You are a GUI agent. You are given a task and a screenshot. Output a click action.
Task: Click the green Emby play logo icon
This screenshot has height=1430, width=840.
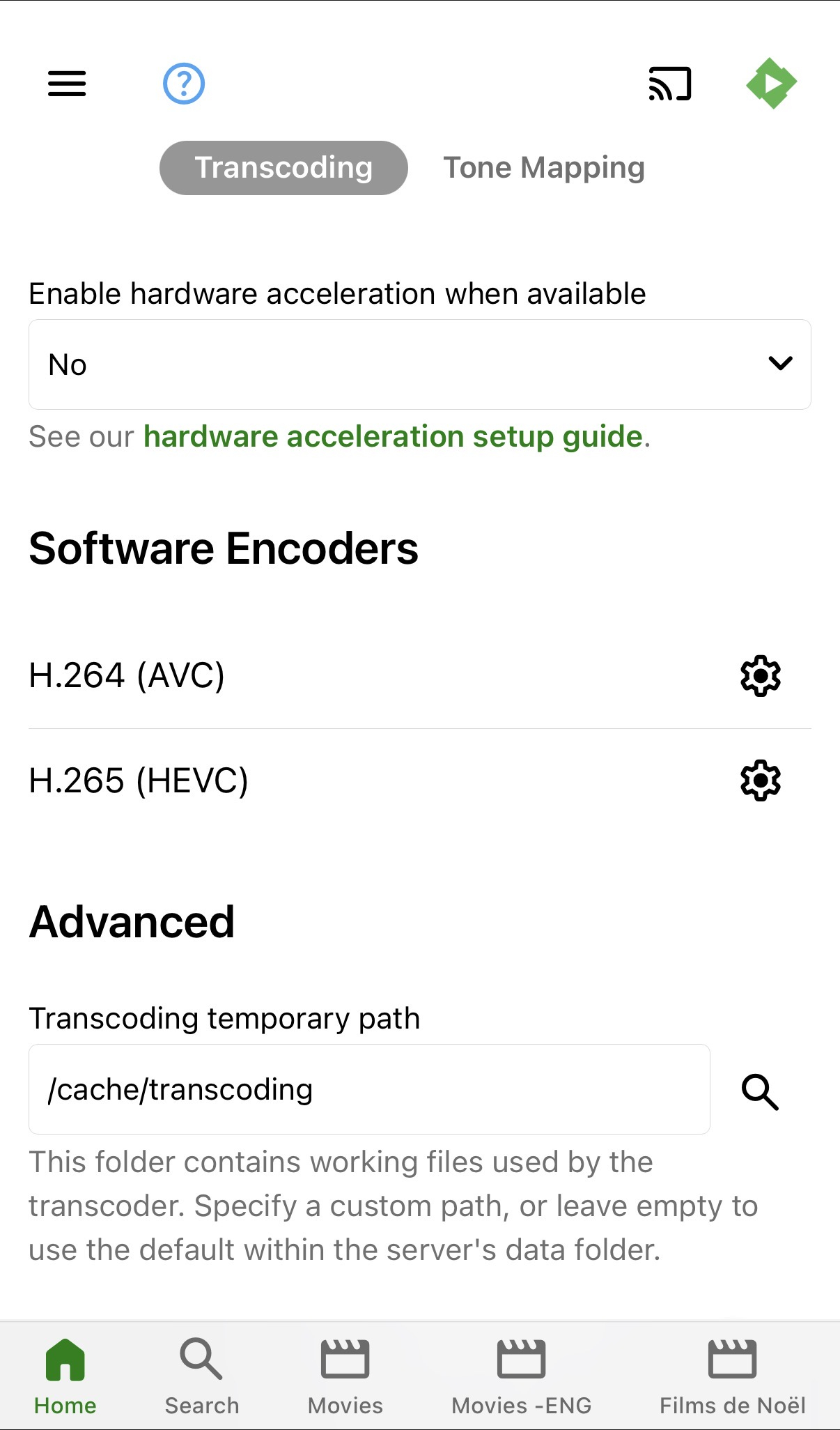click(x=771, y=84)
